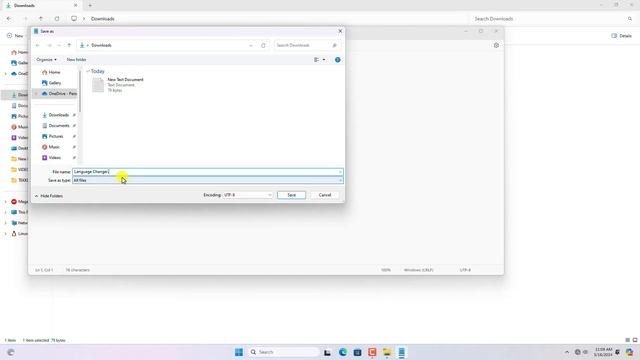Click the taskbar Search box
Viewport: 640px width, 360px height.
(284, 352)
